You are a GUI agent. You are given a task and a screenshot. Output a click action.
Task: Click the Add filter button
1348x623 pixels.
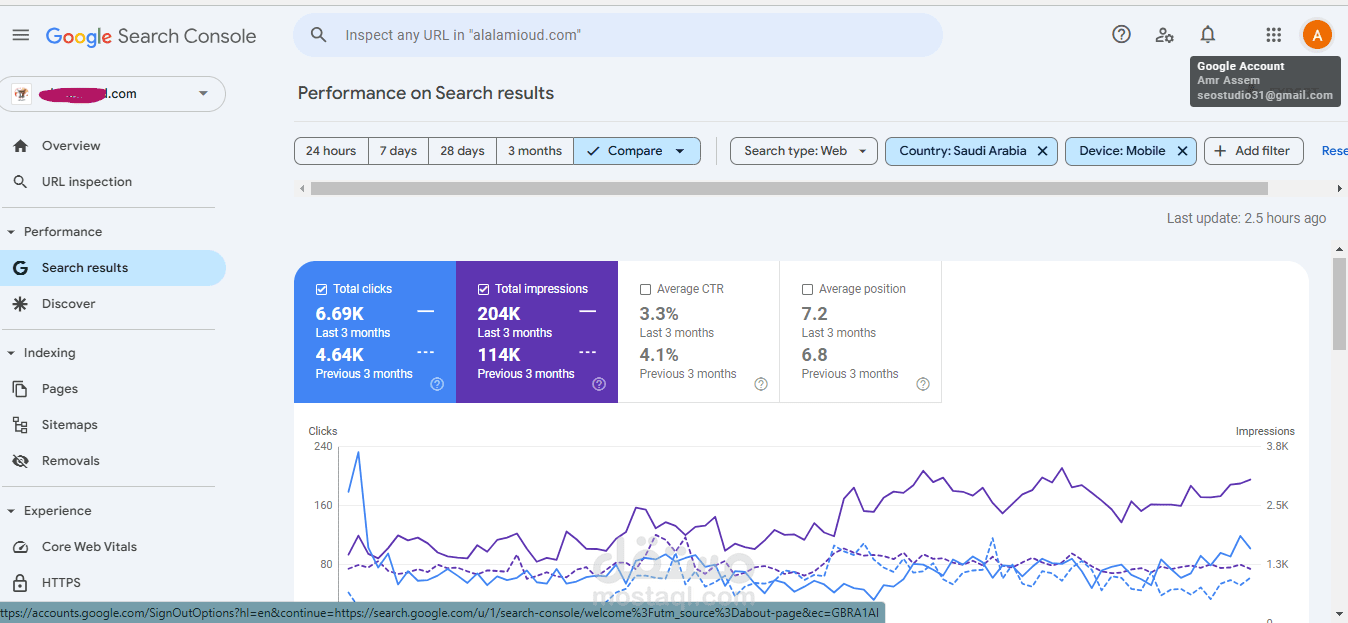(1254, 151)
